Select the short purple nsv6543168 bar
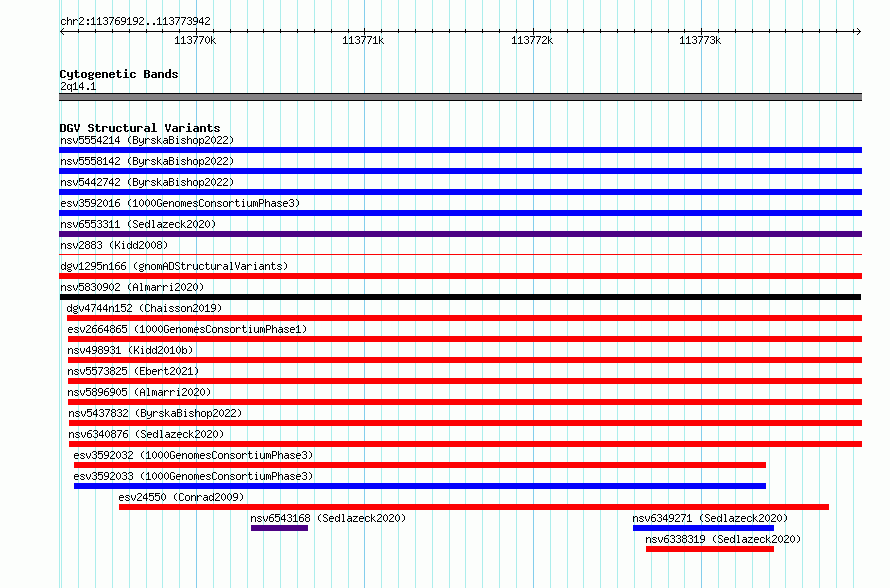The image size is (890, 588). [x=279, y=528]
